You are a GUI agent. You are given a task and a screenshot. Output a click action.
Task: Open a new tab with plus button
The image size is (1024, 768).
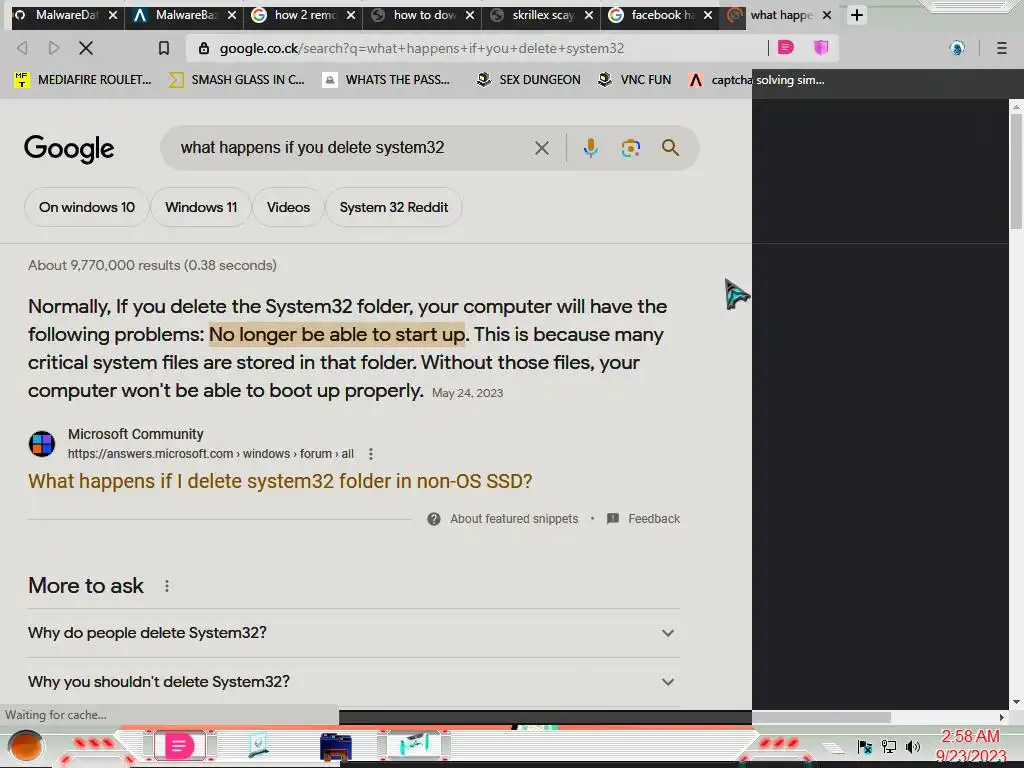[x=857, y=15]
